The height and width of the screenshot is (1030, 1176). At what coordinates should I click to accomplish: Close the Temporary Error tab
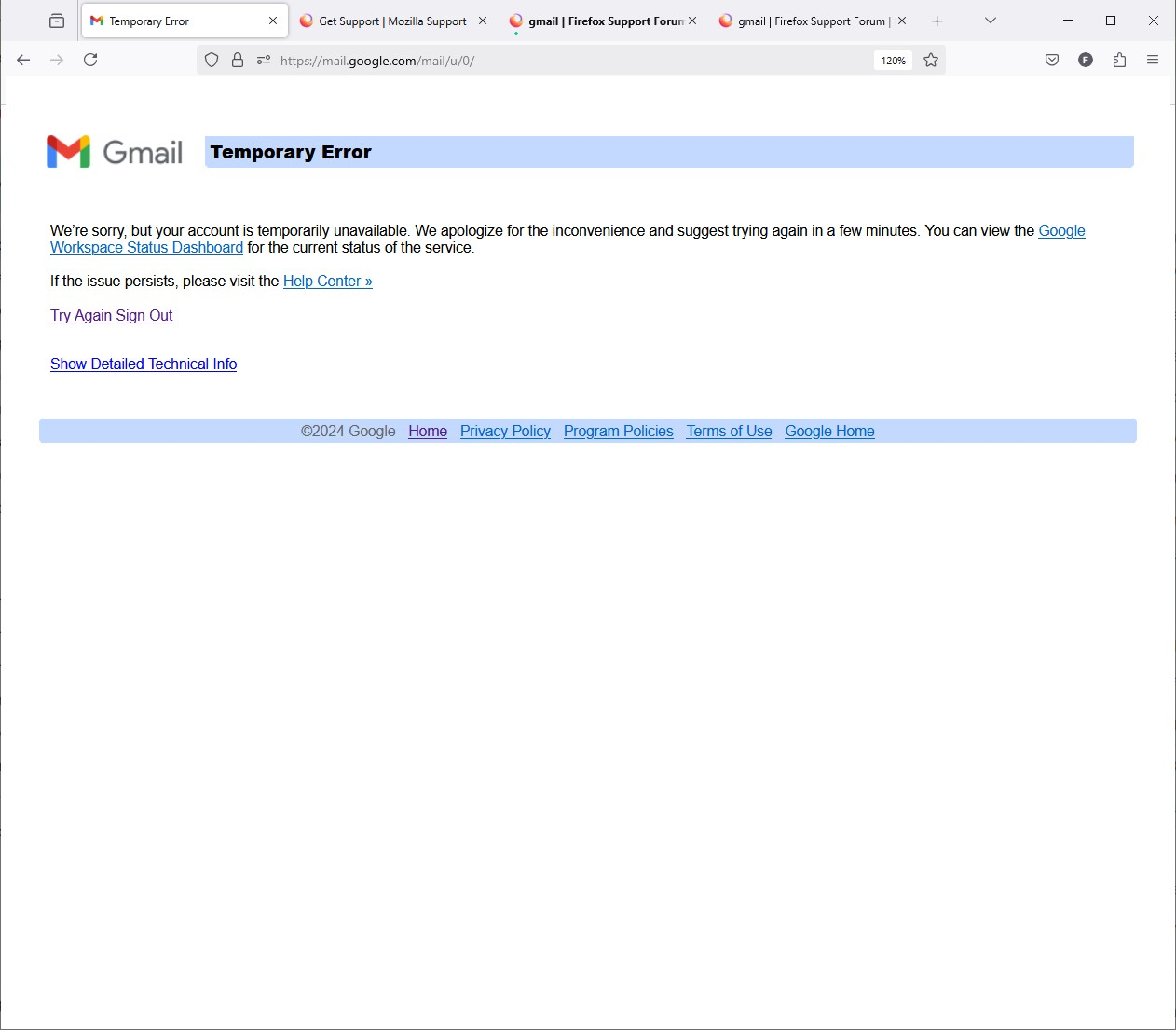[x=273, y=21]
